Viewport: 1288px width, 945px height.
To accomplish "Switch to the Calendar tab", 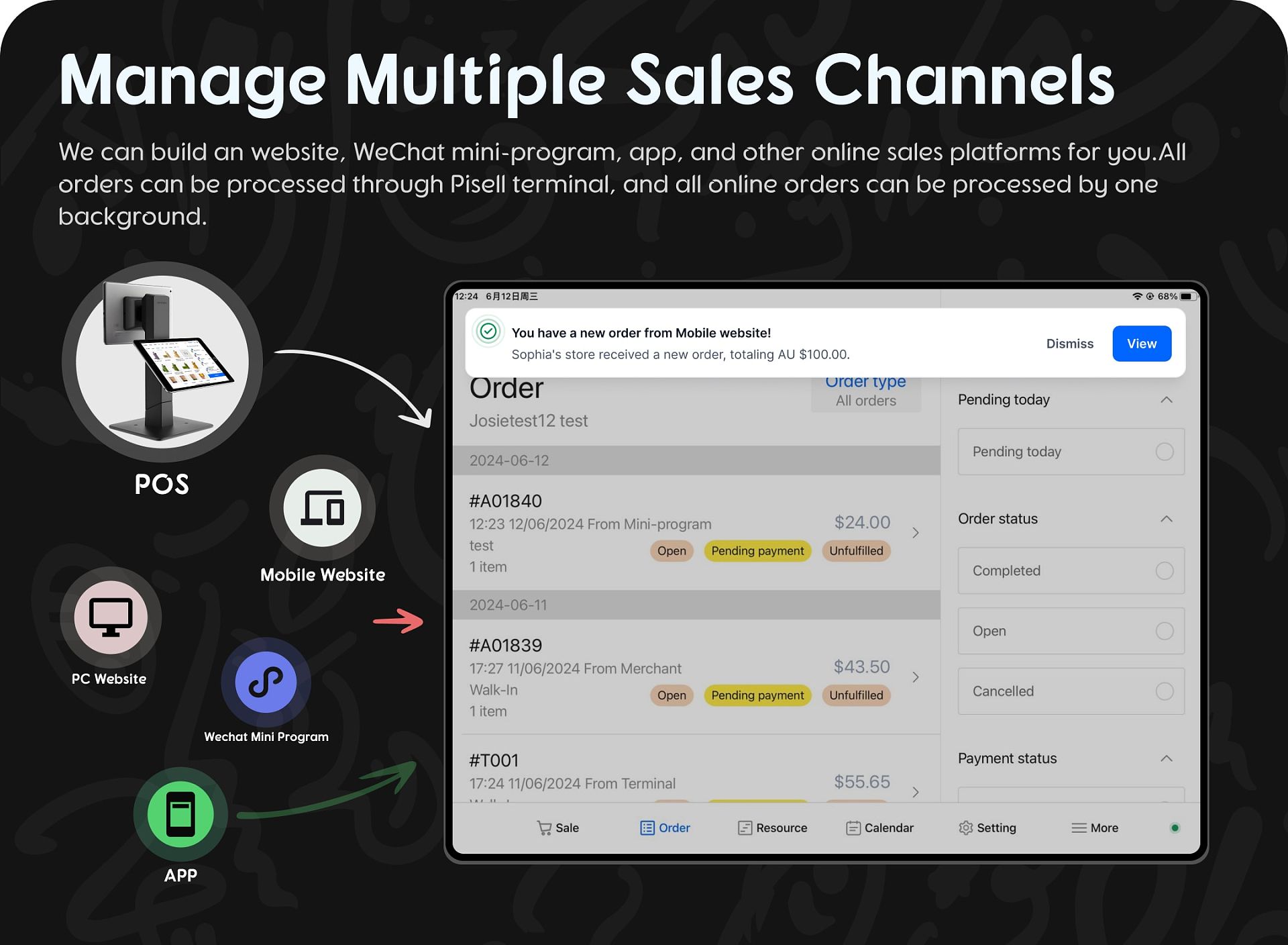I will click(879, 828).
